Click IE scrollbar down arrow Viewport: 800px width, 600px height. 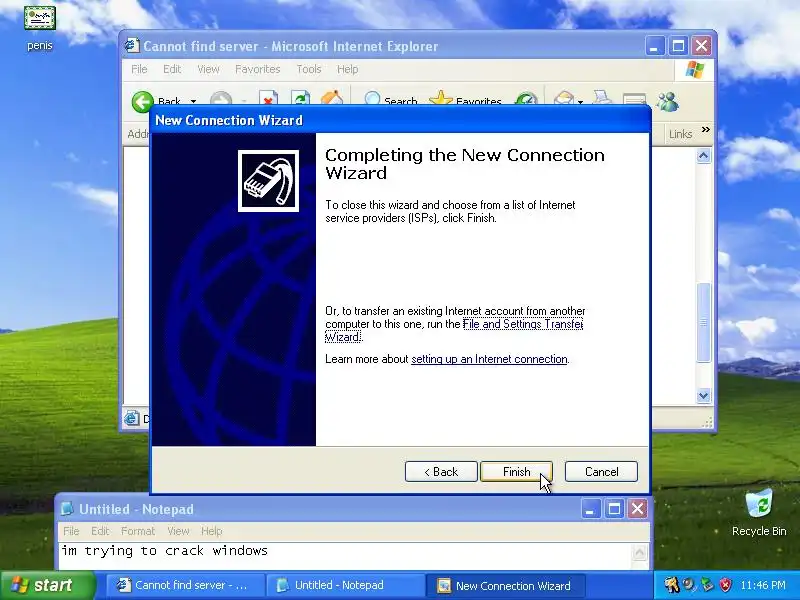[704, 395]
